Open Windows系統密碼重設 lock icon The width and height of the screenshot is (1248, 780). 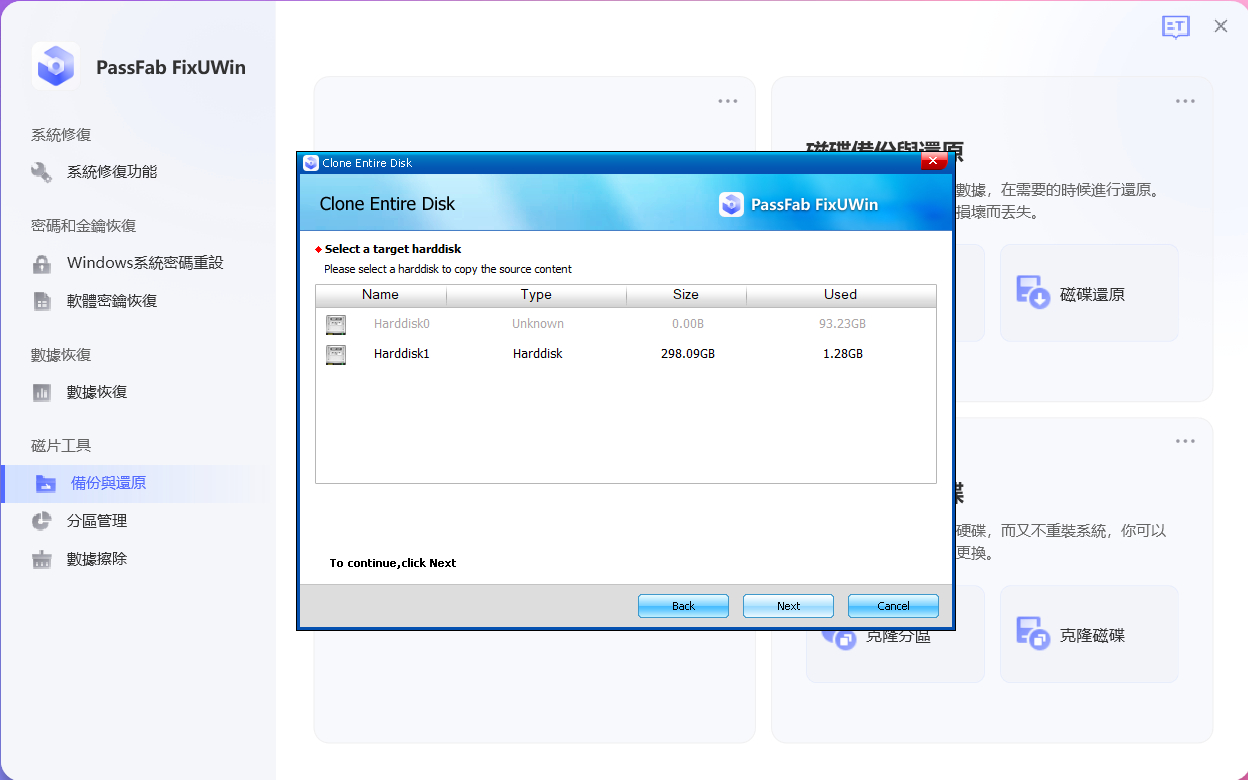pyautogui.click(x=41, y=262)
